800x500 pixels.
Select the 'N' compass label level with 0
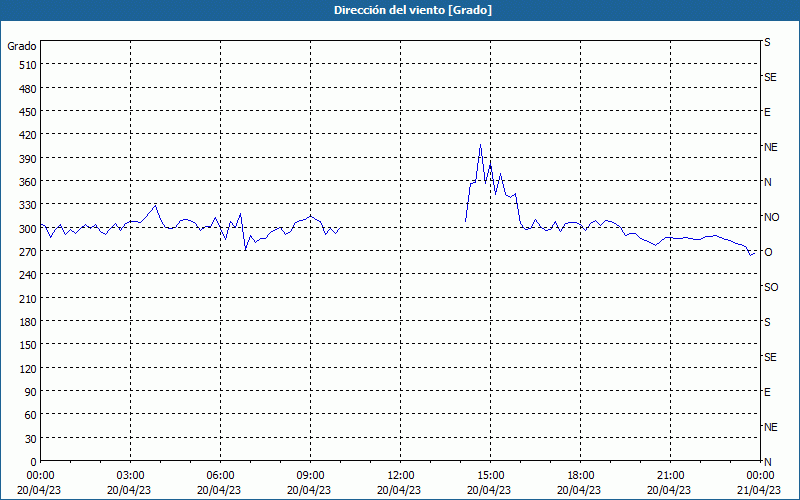click(767, 462)
